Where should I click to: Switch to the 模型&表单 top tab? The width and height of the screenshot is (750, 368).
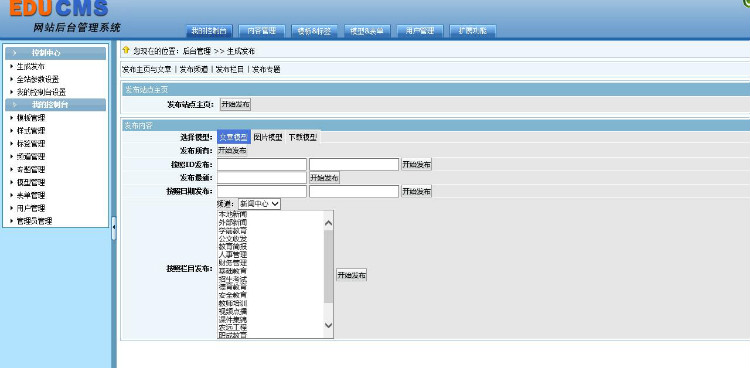[x=367, y=31]
